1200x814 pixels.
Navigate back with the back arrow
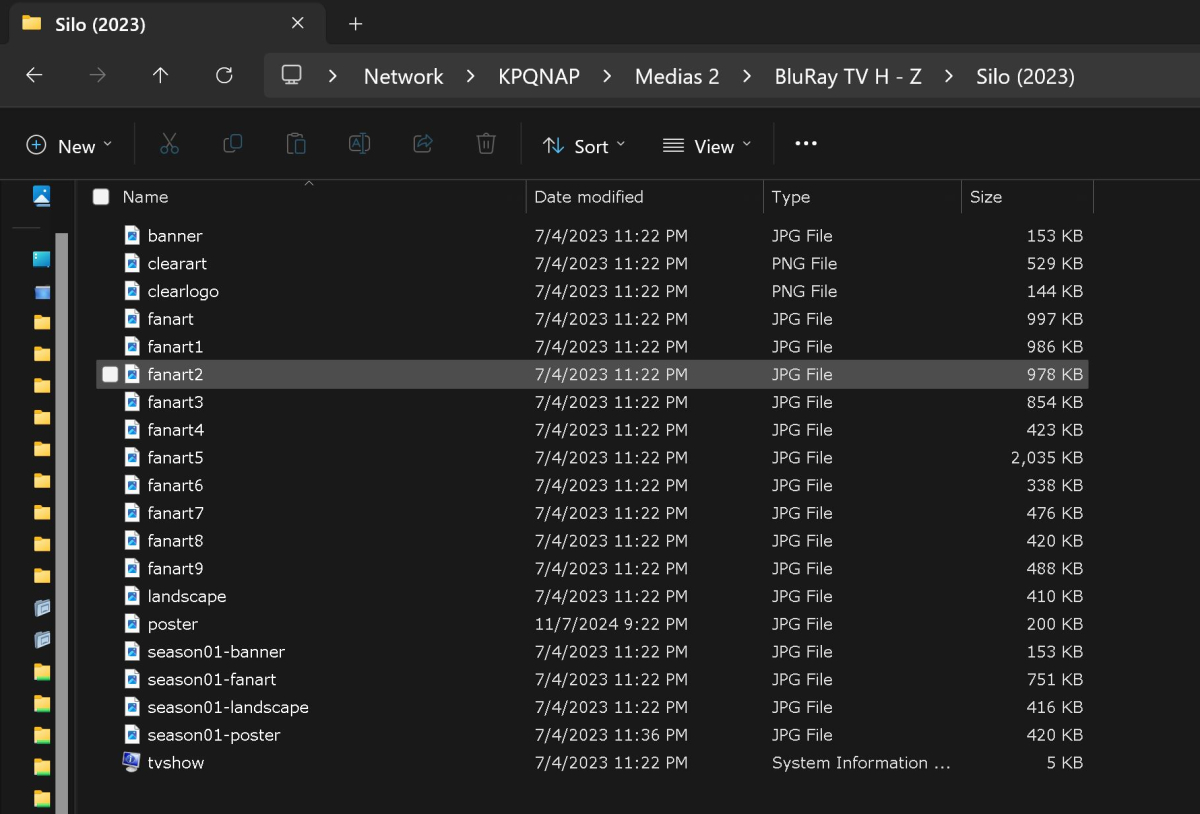click(x=34, y=76)
